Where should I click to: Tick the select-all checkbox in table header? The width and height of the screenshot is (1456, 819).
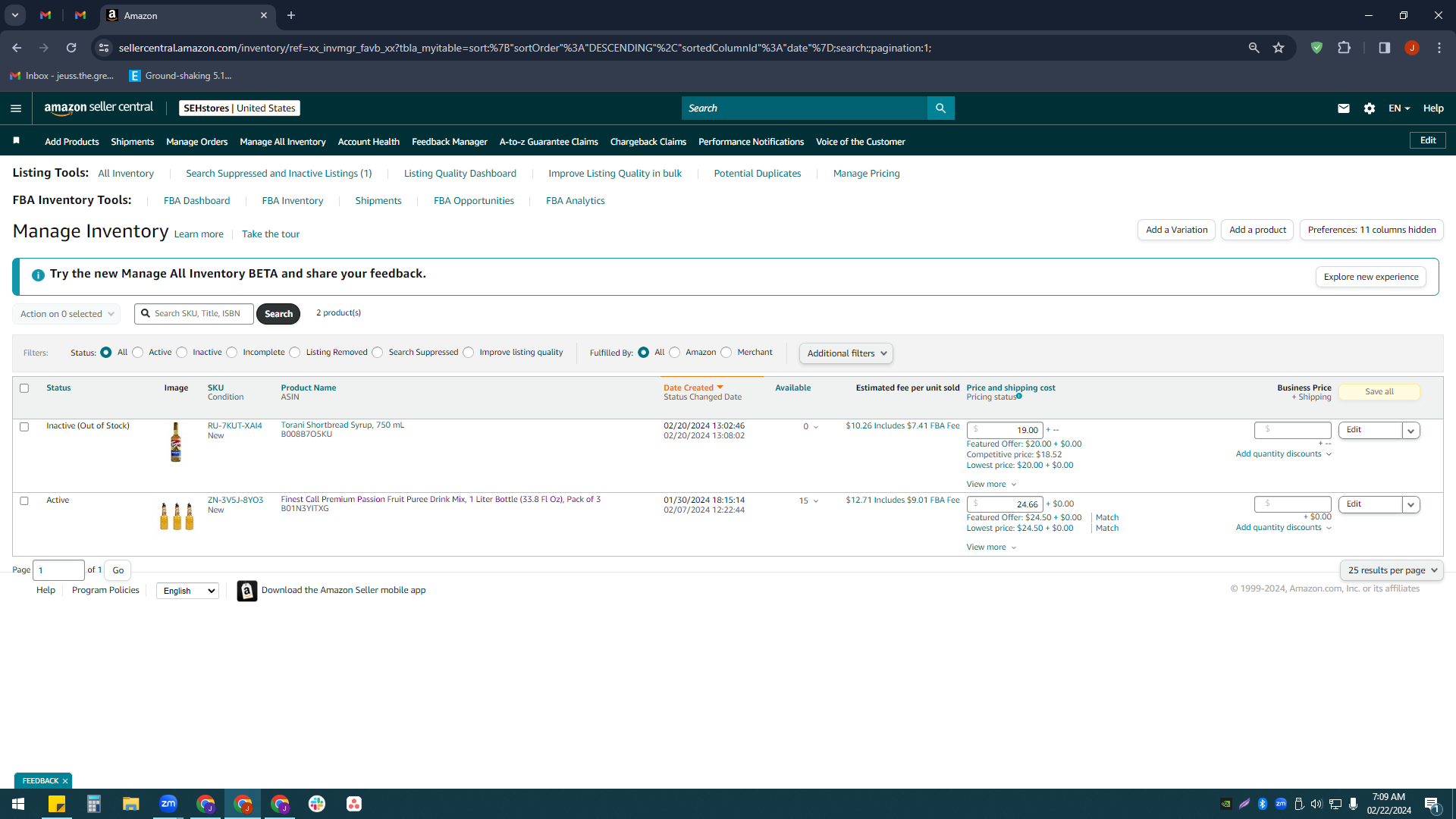pyautogui.click(x=24, y=388)
